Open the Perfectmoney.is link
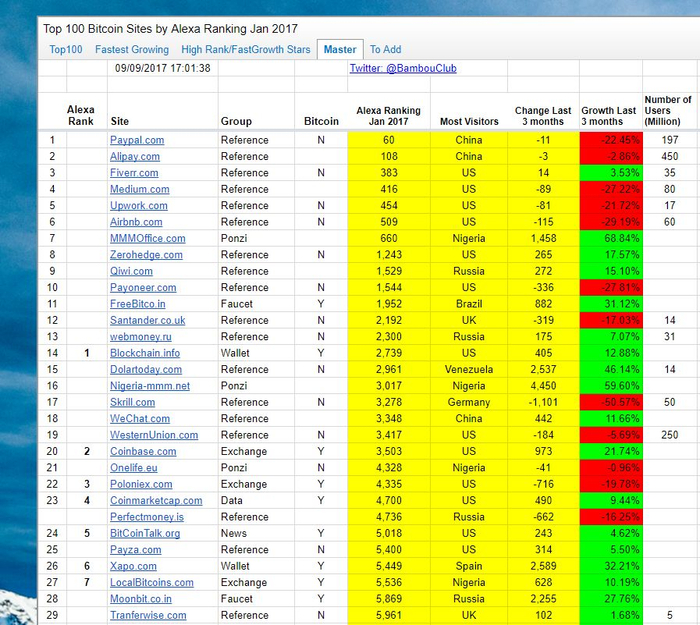The width and height of the screenshot is (700, 625). click(x=147, y=517)
